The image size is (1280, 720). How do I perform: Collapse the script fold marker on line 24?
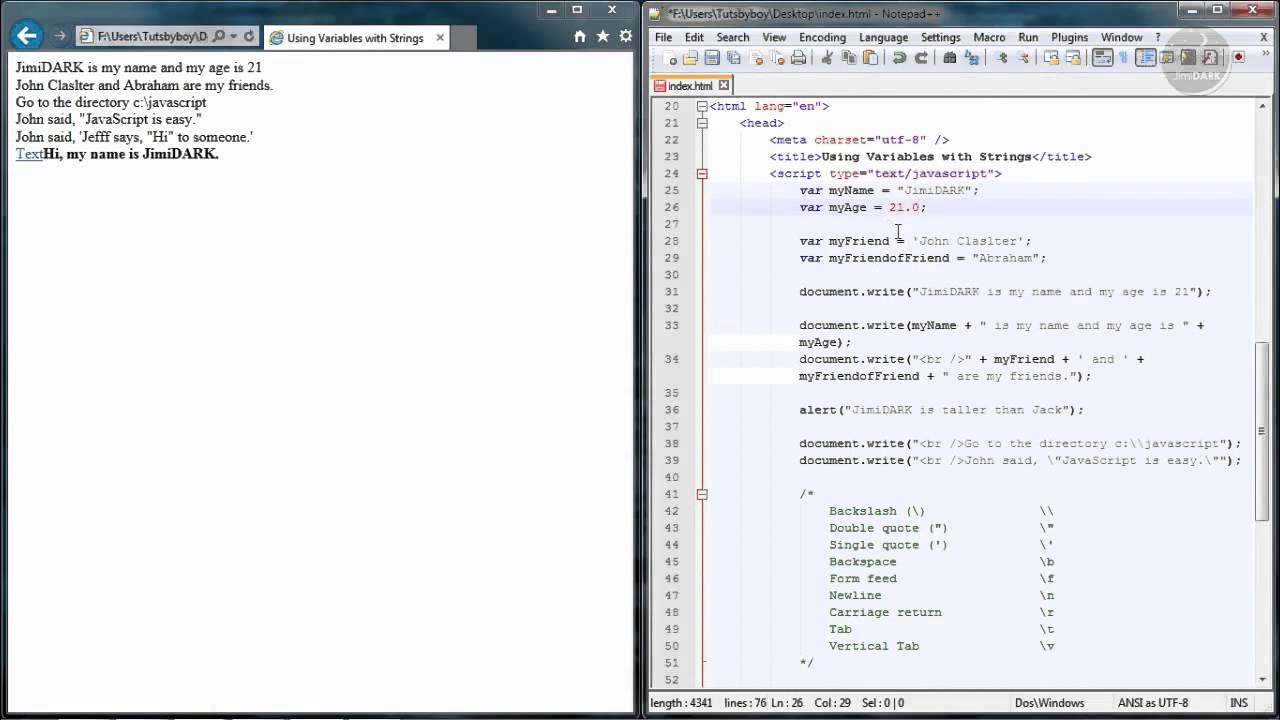702,174
